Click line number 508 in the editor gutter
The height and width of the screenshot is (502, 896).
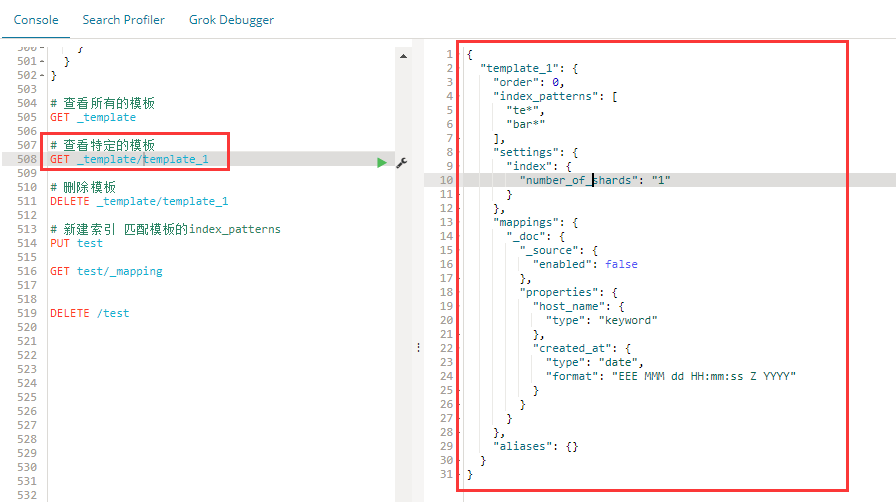(27, 159)
